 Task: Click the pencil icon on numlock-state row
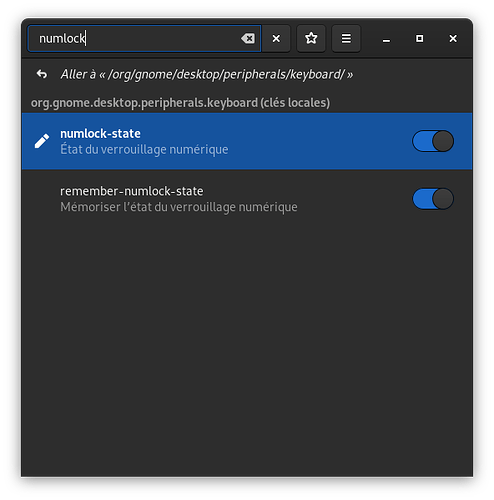click(x=42, y=141)
